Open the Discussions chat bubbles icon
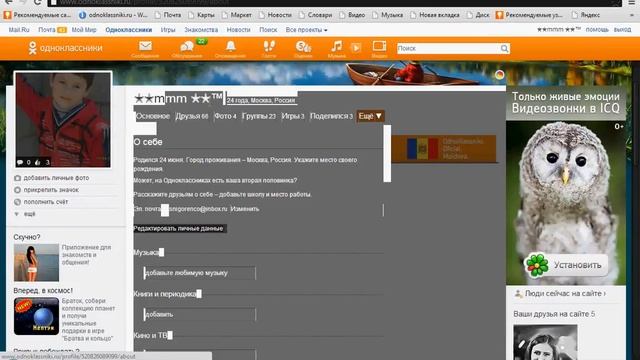Image resolution: width=640 pixels, height=360 pixels. coord(187,47)
